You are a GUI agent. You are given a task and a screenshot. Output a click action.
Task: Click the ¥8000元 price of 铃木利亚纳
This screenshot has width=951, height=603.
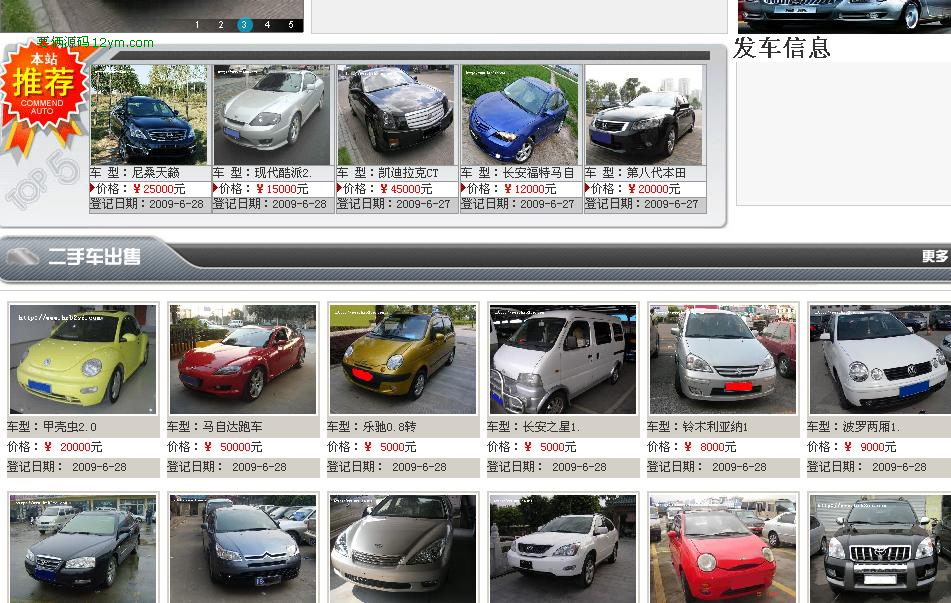point(710,447)
